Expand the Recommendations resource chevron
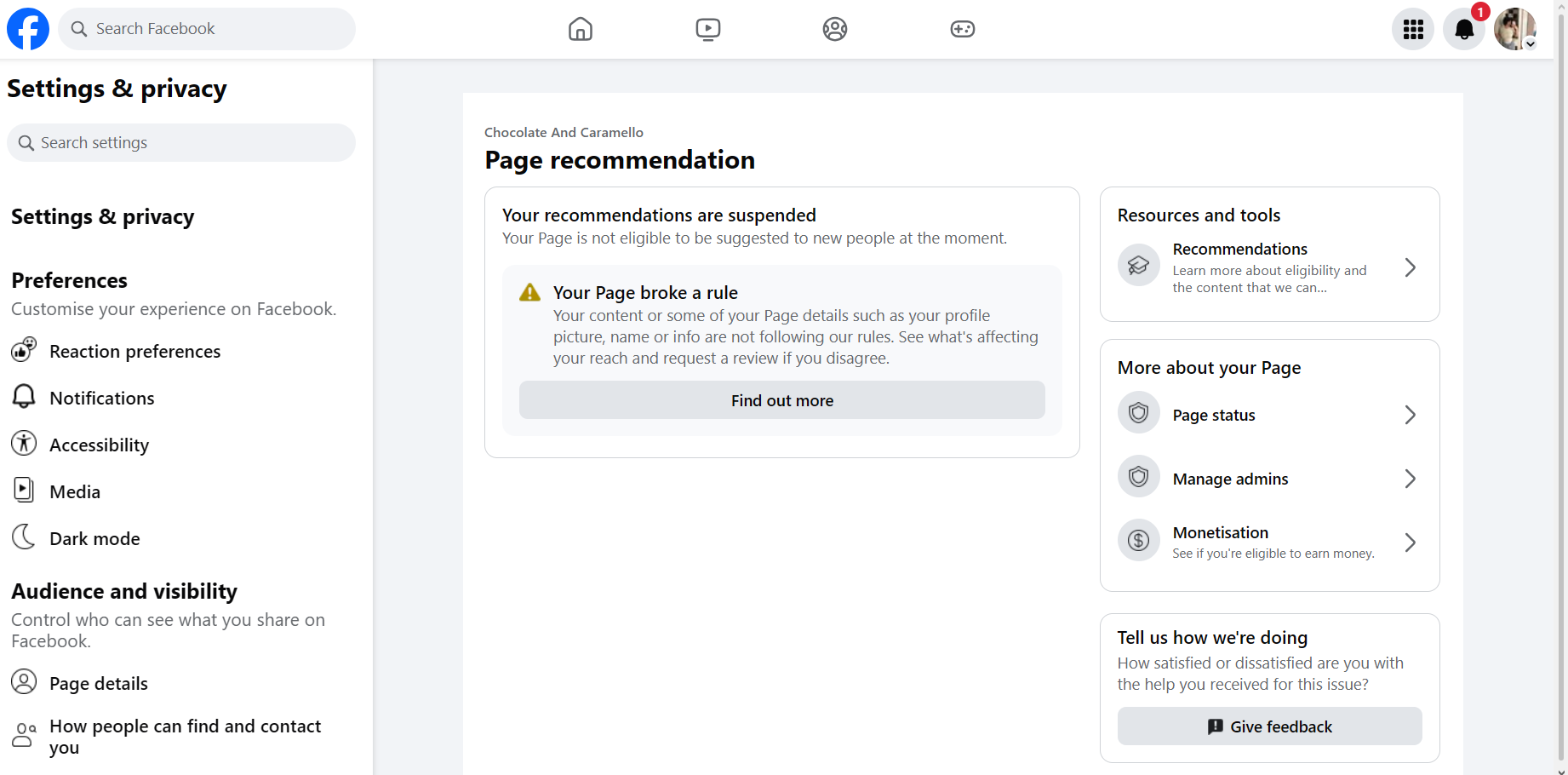 [1410, 267]
